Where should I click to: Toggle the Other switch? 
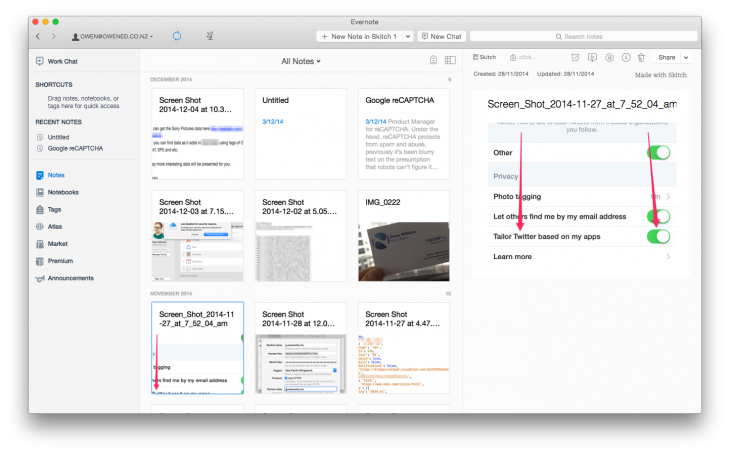click(x=659, y=152)
